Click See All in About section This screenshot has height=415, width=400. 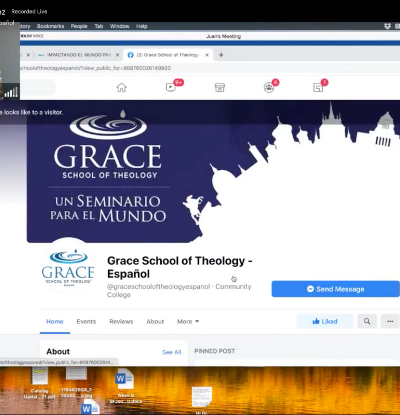pos(171,352)
